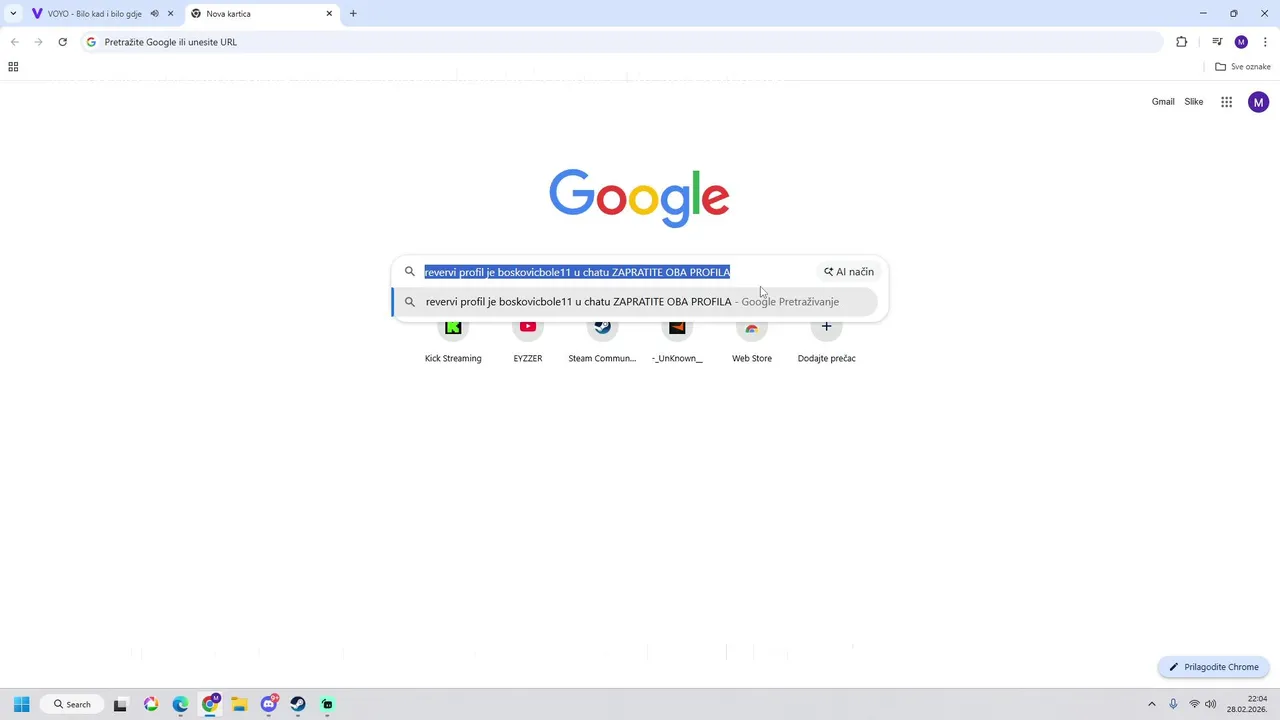Open the apps grid in bookmarks bar
Screen dimensions: 1280x720
coord(13,67)
